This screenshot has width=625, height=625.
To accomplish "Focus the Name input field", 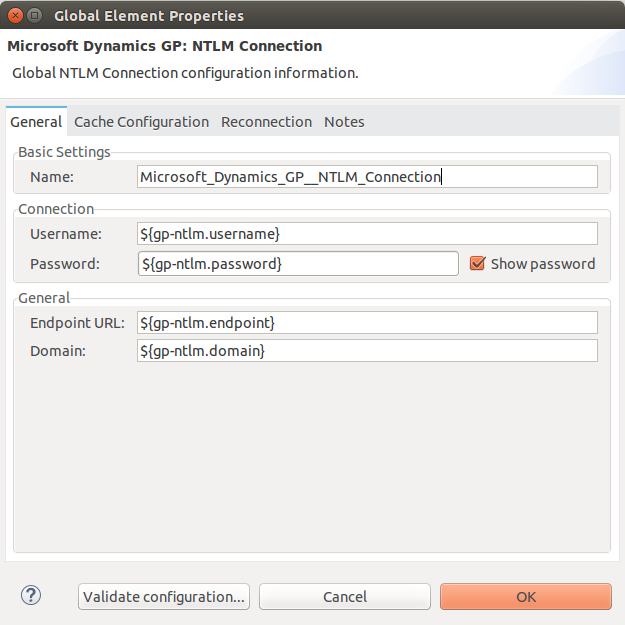I will coord(367,177).
